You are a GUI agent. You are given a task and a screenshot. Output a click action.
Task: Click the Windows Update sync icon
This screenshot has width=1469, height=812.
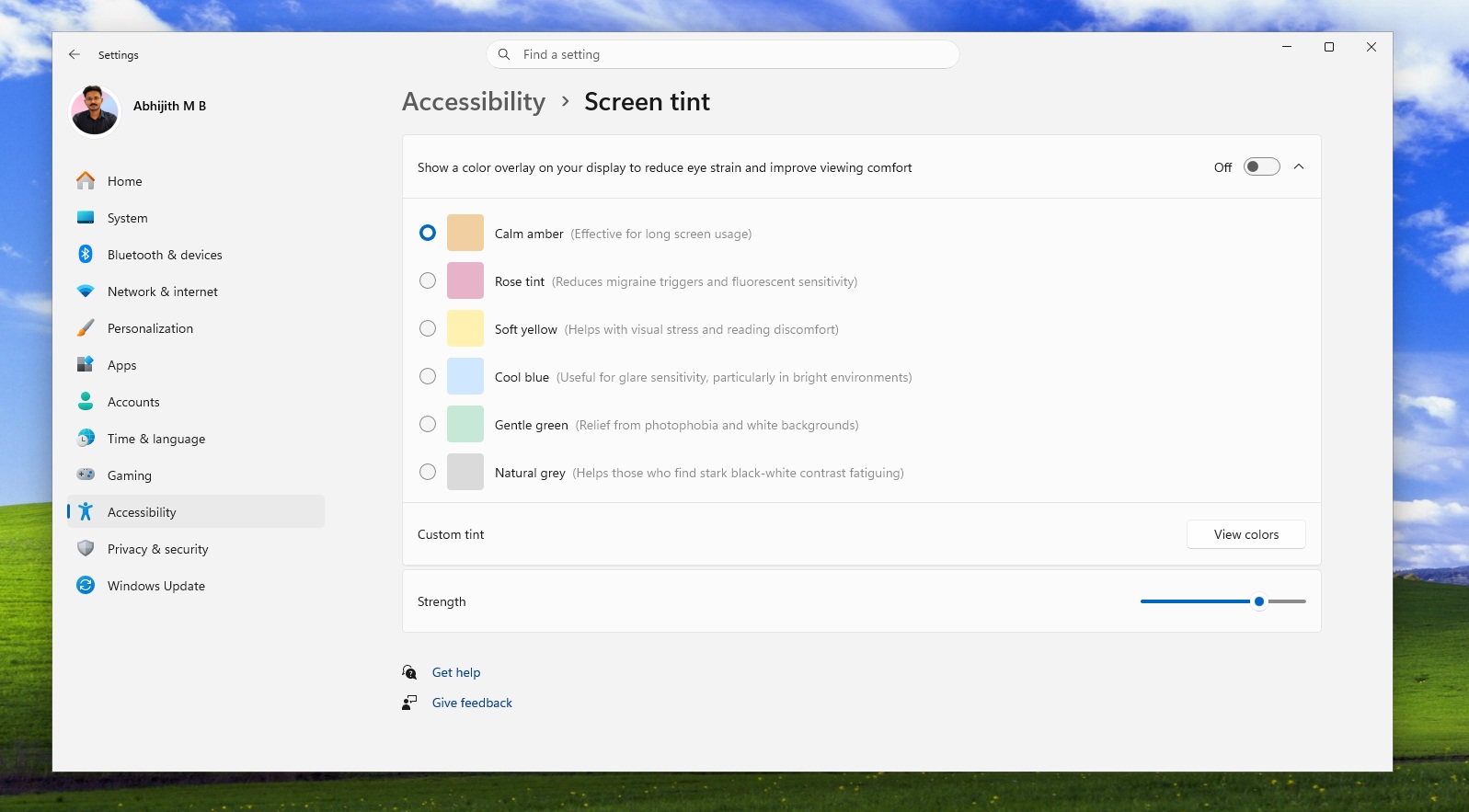(86, 586)
